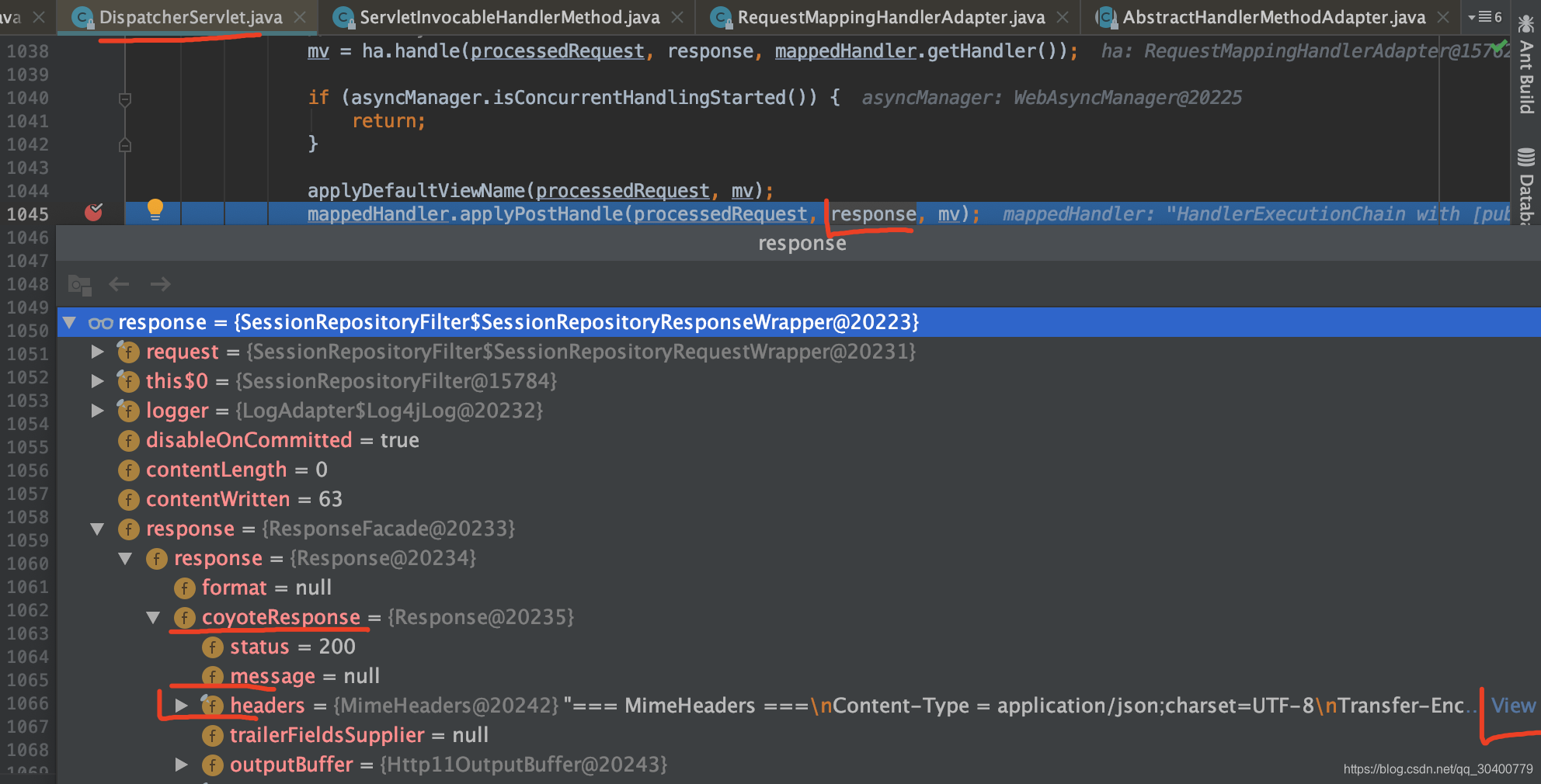Click the yellow intention lightbulb icon
Viewport: 1541px width, 784px height.
click(x=155, y=210)
